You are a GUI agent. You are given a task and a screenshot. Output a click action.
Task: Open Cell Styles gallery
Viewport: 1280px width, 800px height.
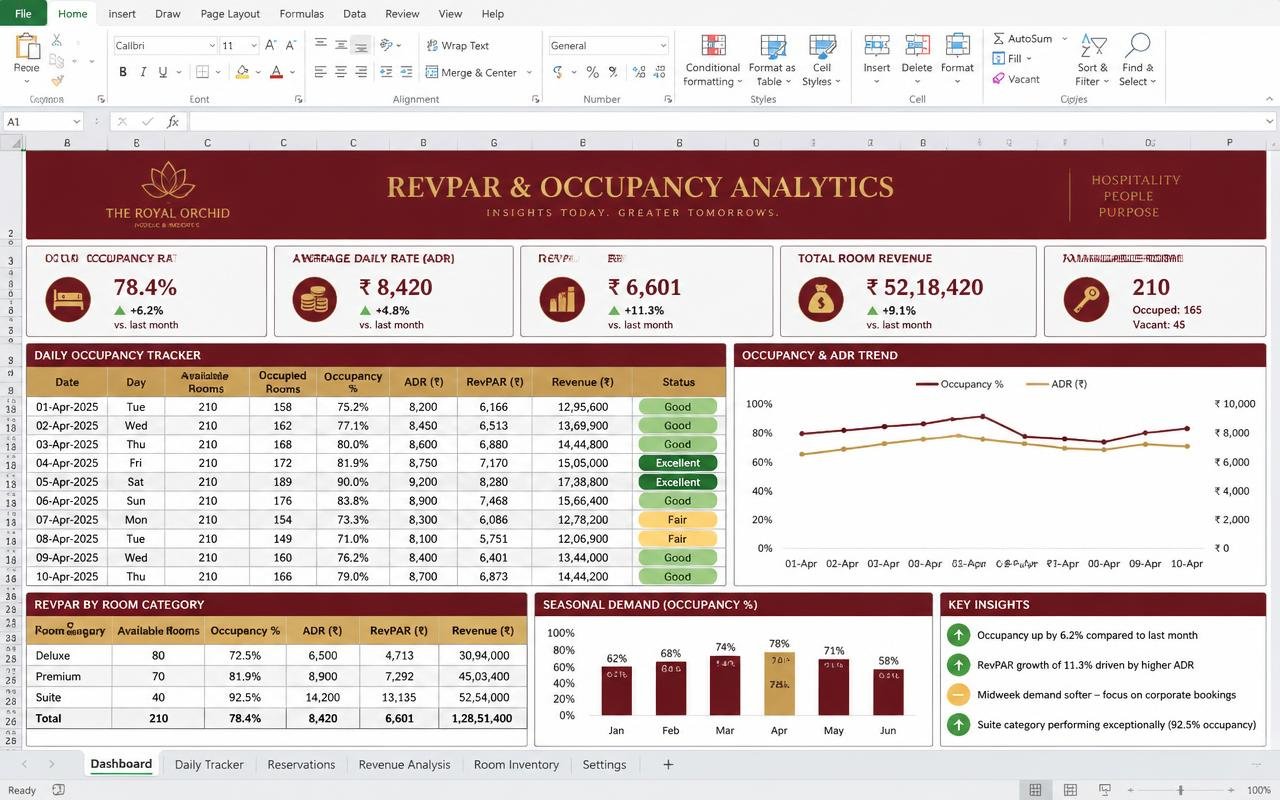[x=822, y=60]
